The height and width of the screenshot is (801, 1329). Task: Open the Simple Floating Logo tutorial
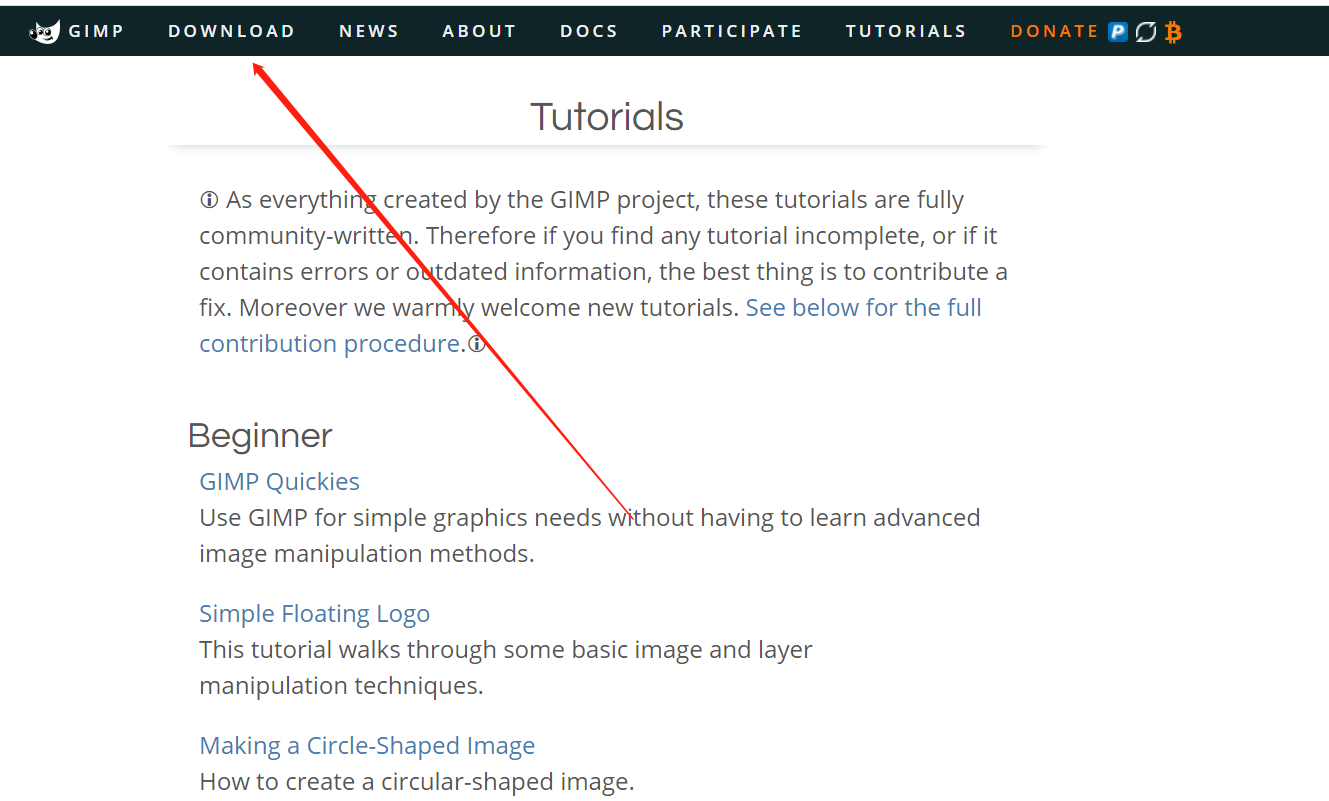pos(314,613)
